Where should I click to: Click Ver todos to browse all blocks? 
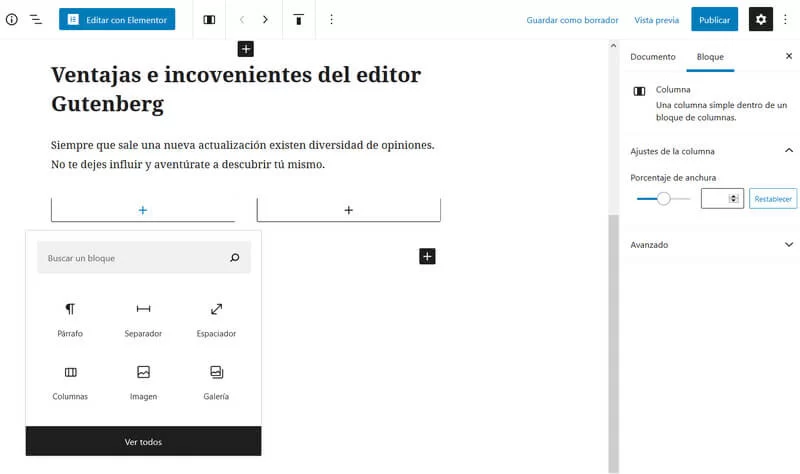coord(143,441)
